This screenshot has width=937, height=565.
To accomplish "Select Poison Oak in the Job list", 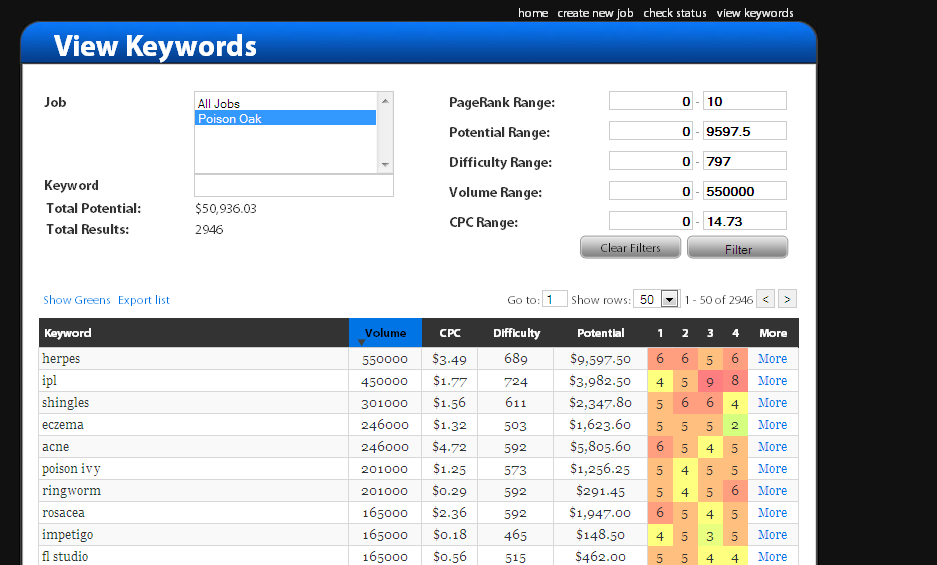I will tap(285, 118).
